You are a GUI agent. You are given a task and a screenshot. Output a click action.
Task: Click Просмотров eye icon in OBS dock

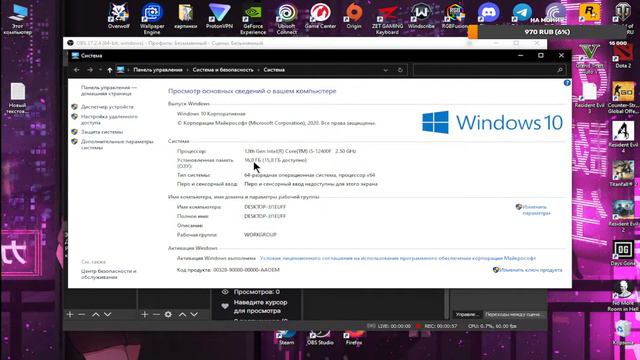click(x=225, y=292)
